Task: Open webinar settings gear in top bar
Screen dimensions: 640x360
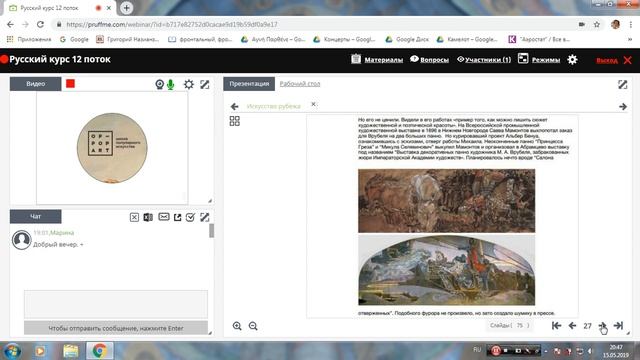Action: (572, 60)
